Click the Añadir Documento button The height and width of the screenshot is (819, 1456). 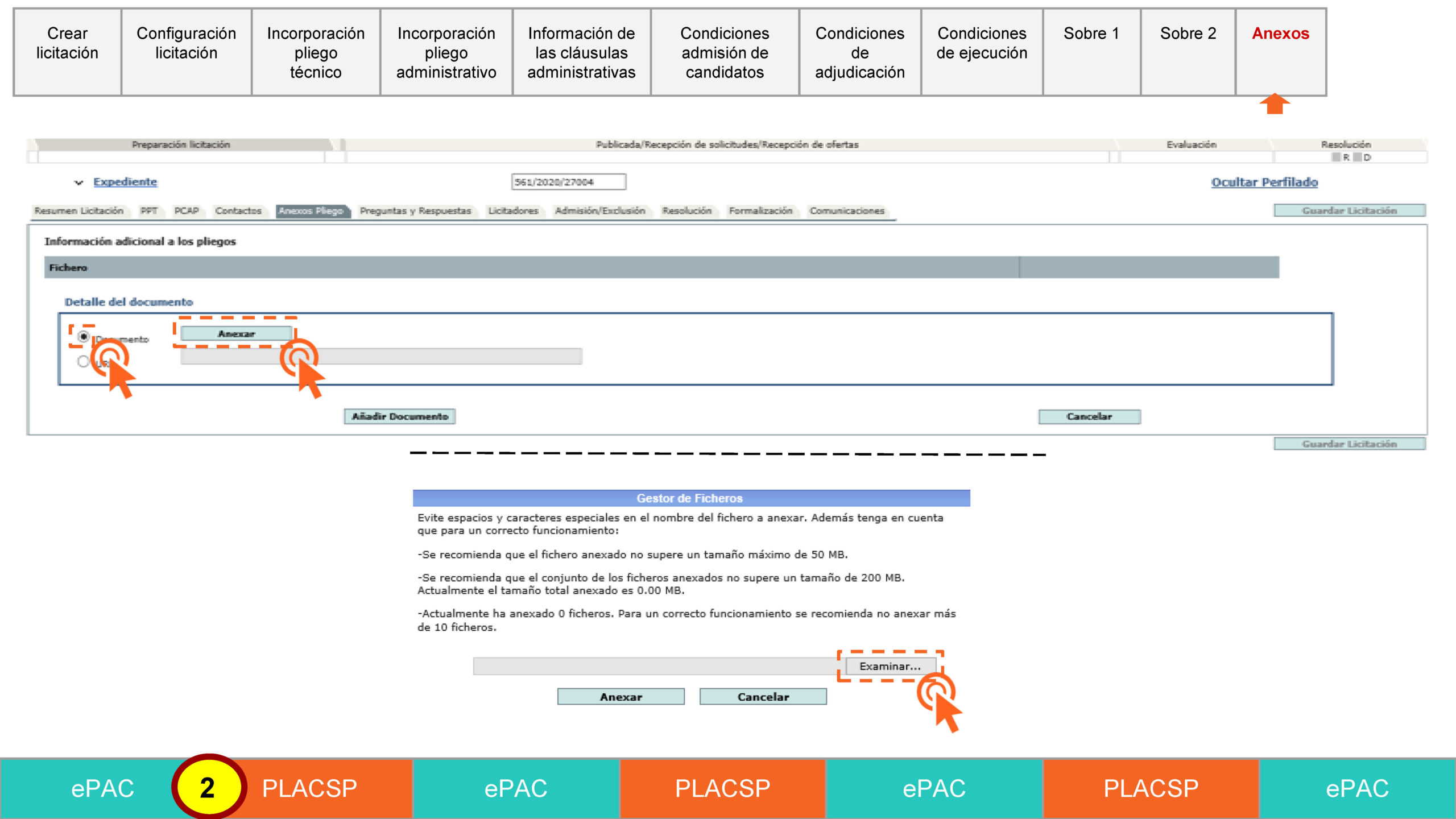pyautogui.click(x=400, y=416)
